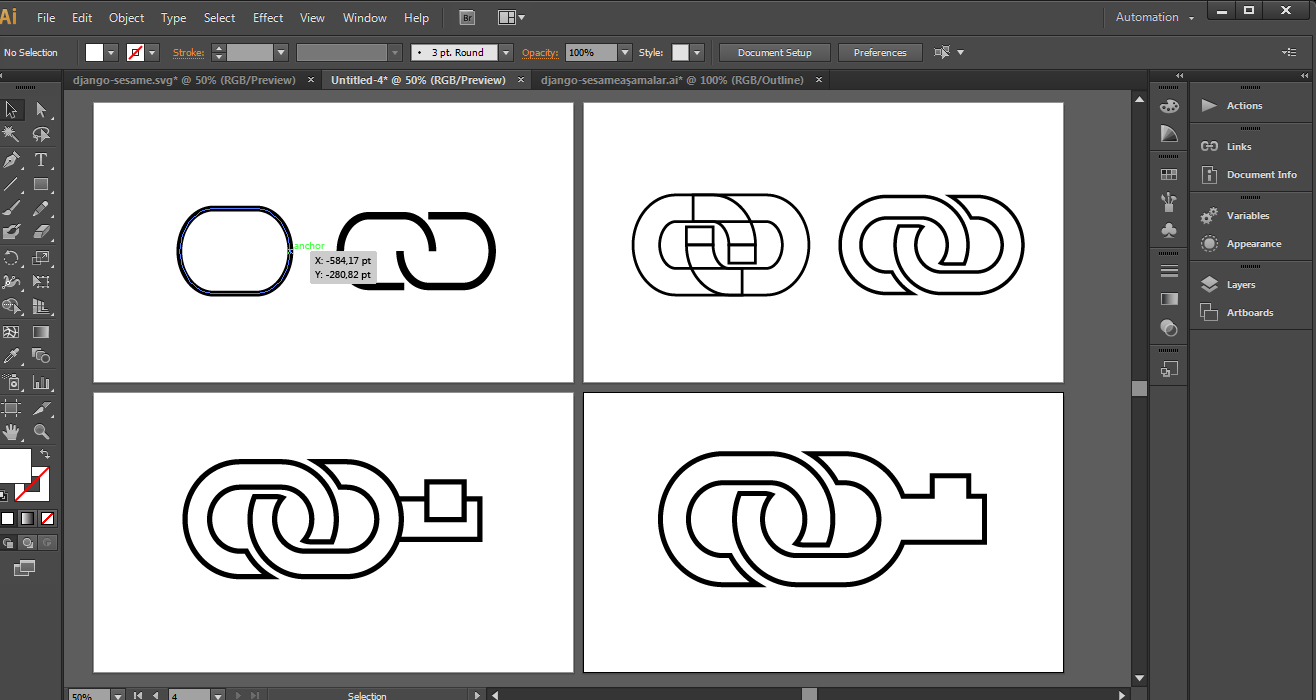Open the Color Guide panel icon
1316x700 pixels.
coord(1169,133)
